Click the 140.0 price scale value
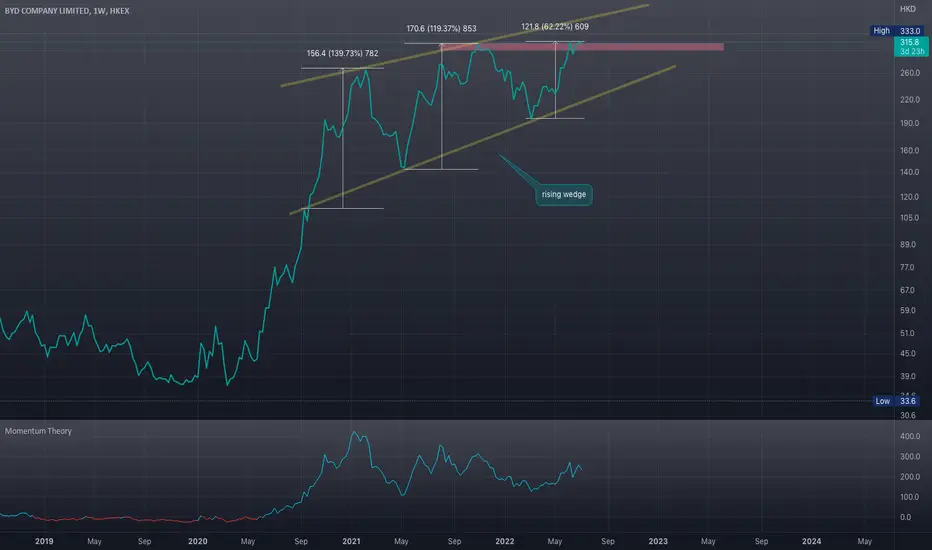The height and width of the screenshot is (550, 932). (909, 172)
